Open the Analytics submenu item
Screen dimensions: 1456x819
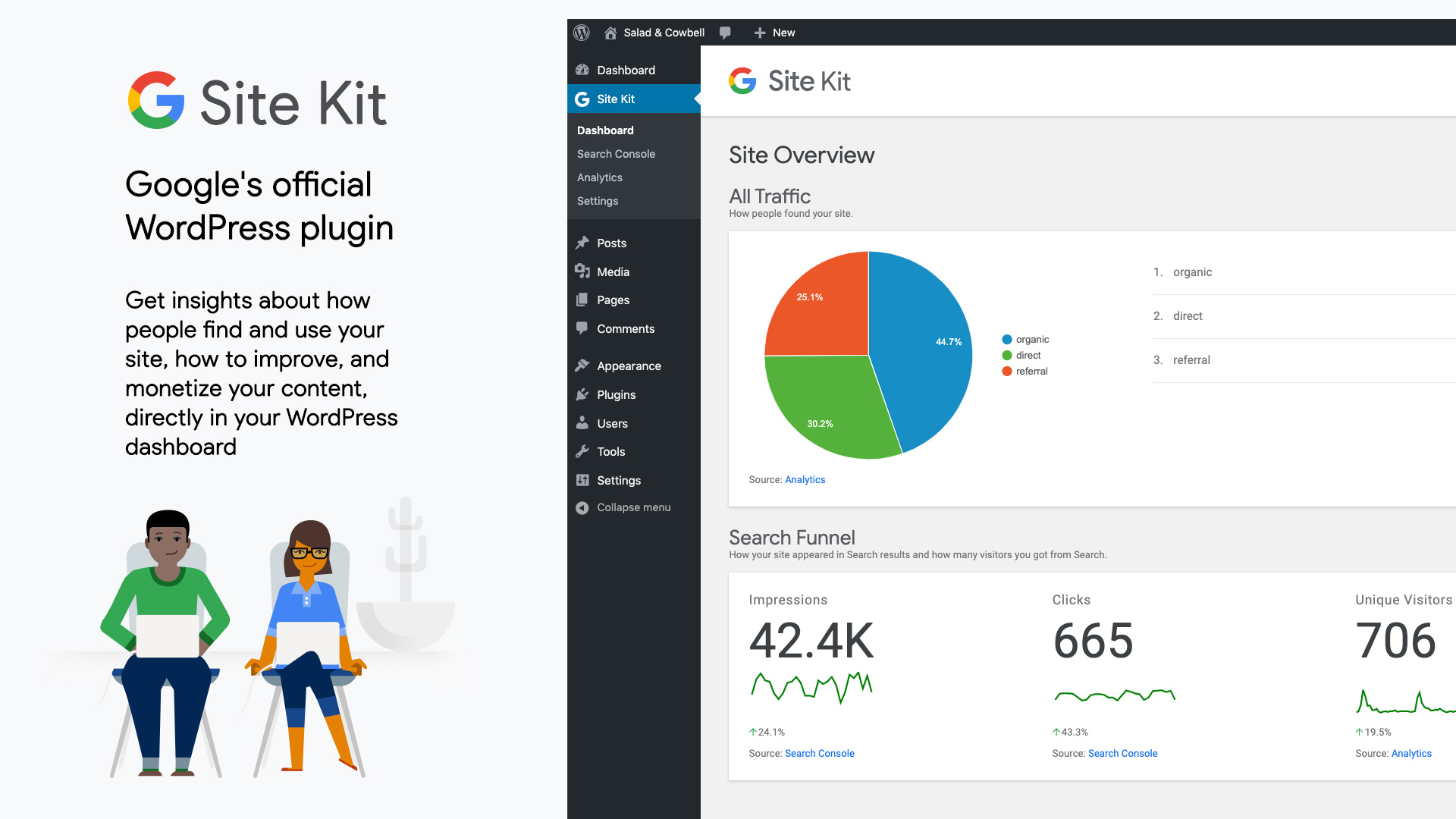coord(600,177)
